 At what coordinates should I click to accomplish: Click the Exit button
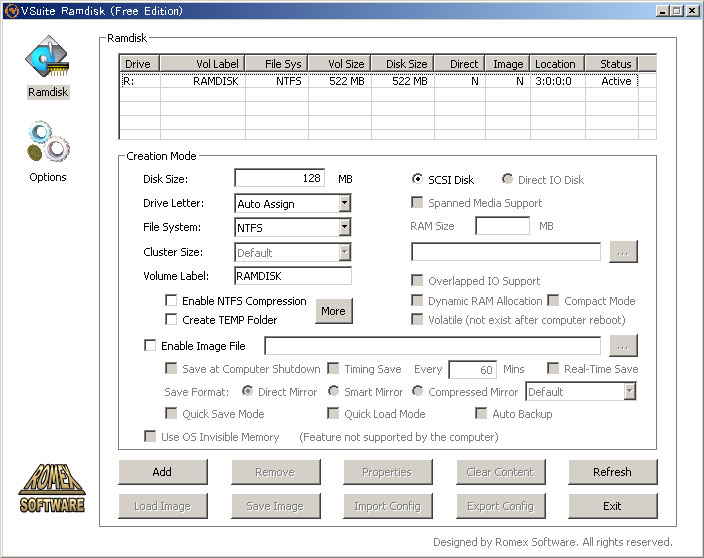pyautogui.click(x=613, y=506)
